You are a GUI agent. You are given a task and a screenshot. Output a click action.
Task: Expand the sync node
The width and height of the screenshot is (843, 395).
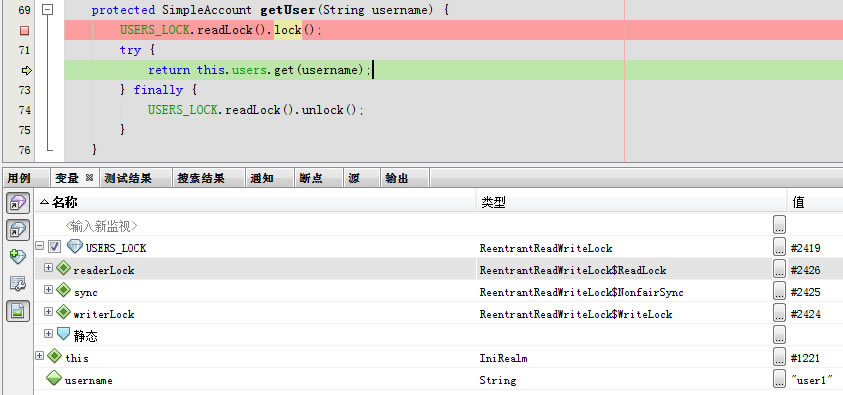(48, 289)
